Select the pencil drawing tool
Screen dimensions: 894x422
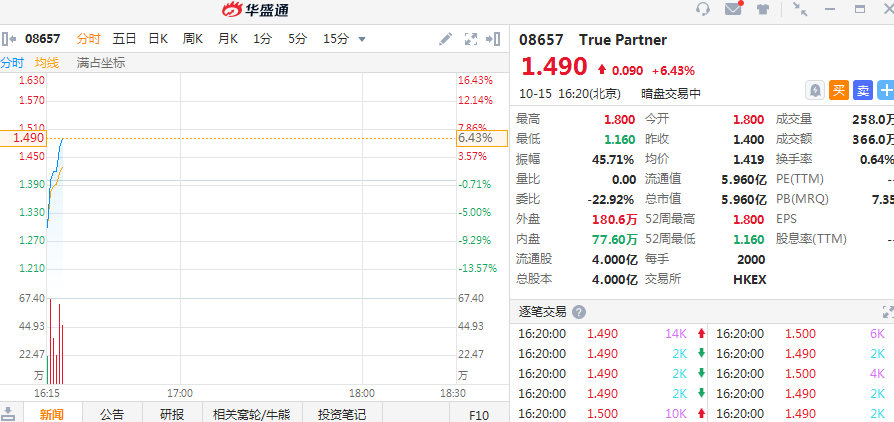click(x=446, y=39)
